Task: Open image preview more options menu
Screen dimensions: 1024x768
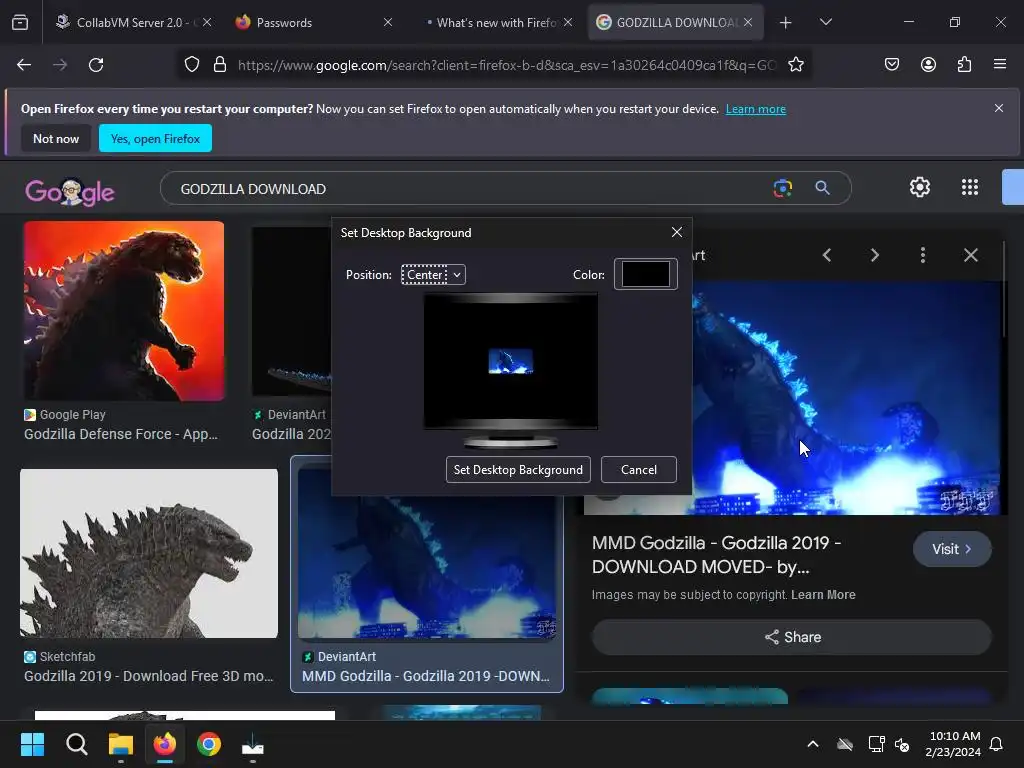Action: pos(922,255)
